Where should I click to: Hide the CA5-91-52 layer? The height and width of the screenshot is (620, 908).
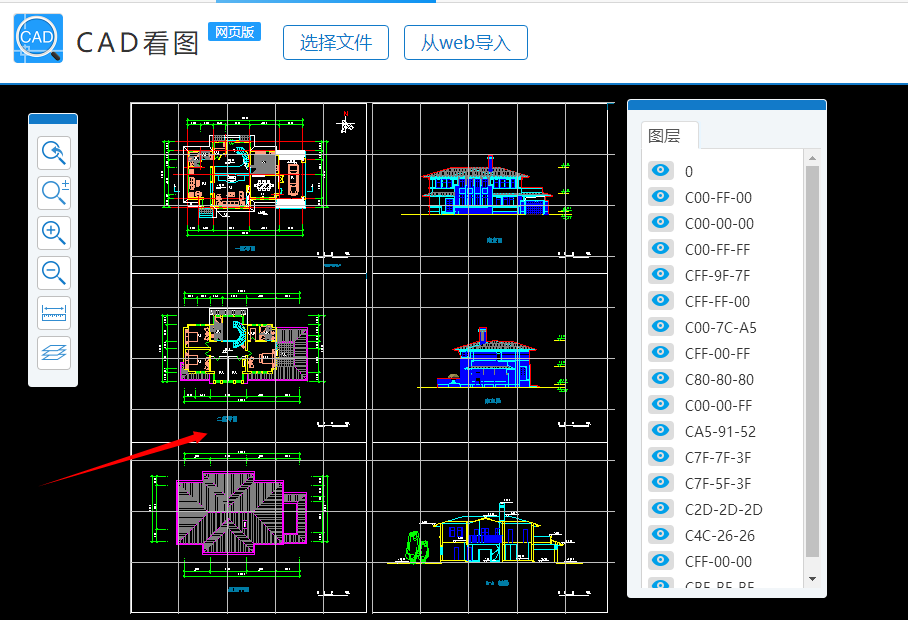pos(660,431)
